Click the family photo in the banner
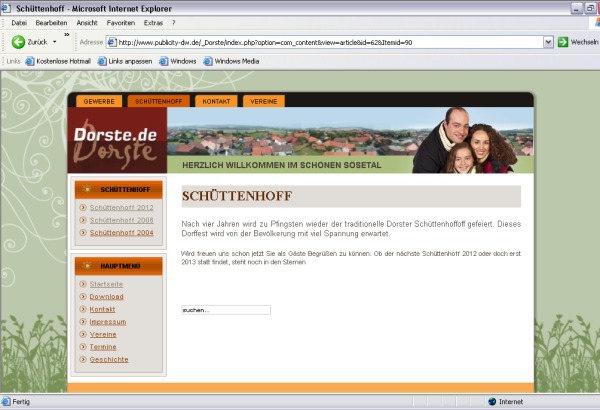The image size is (600, 410). tap(465, 140)
